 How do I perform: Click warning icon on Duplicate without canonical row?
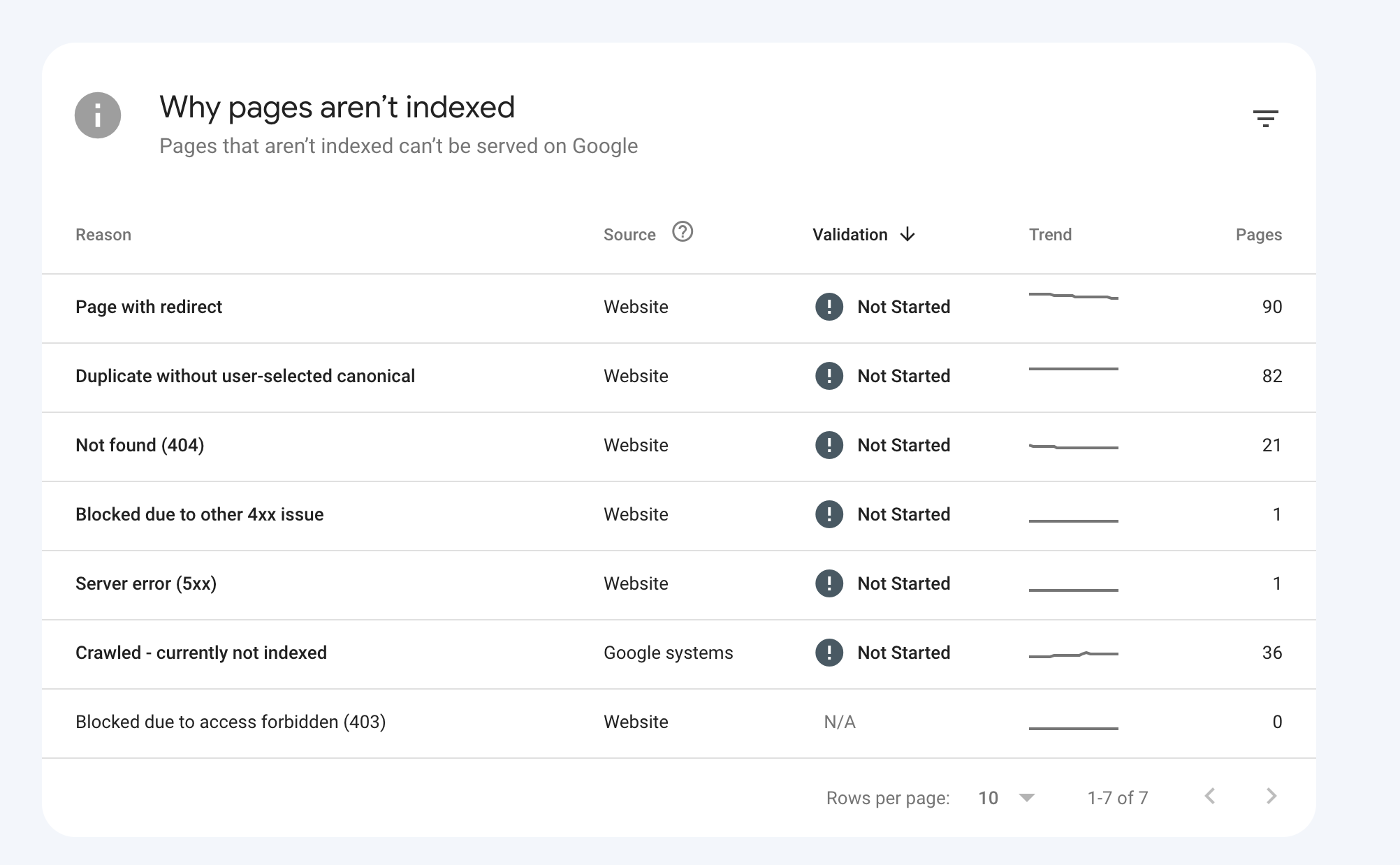point(829,376)
